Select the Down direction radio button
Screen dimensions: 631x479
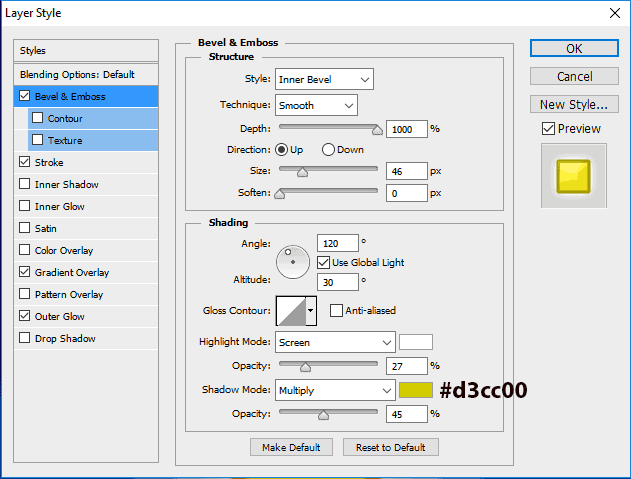[328, 150]
